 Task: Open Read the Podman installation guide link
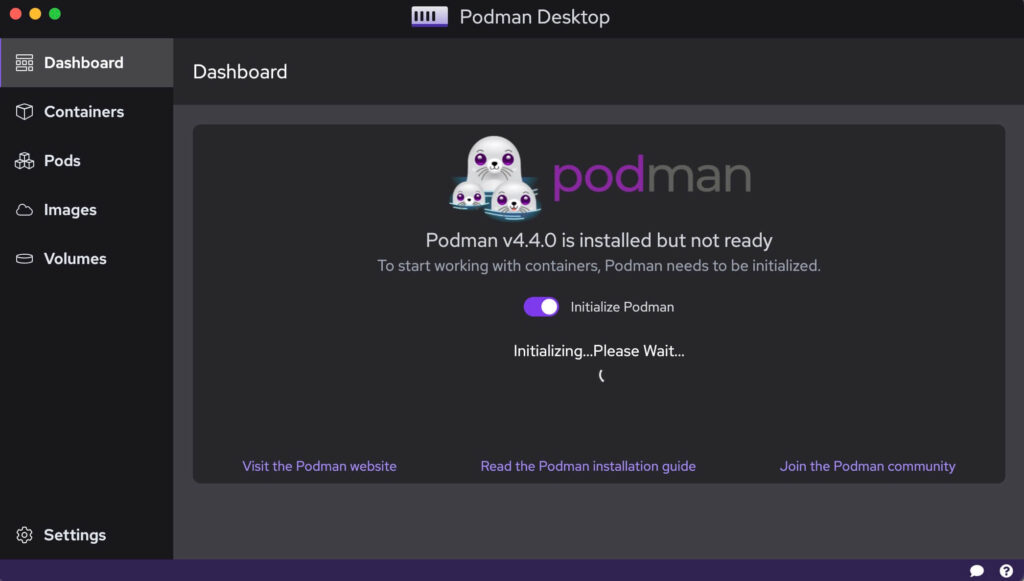(x=588, y=466)
